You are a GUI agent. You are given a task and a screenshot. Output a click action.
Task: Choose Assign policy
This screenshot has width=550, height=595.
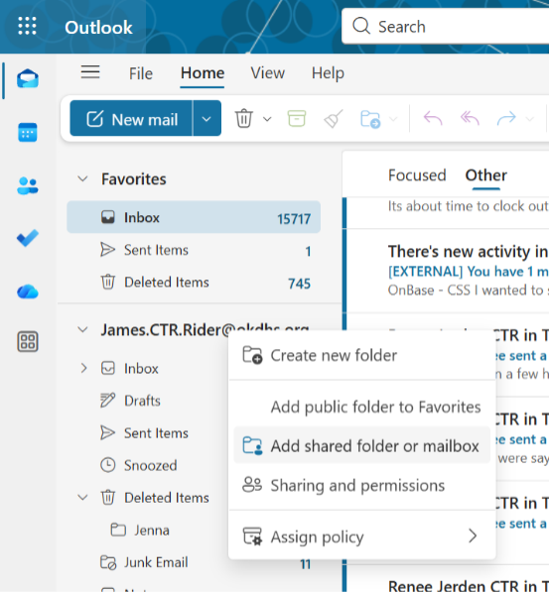(x=362, y=537)
